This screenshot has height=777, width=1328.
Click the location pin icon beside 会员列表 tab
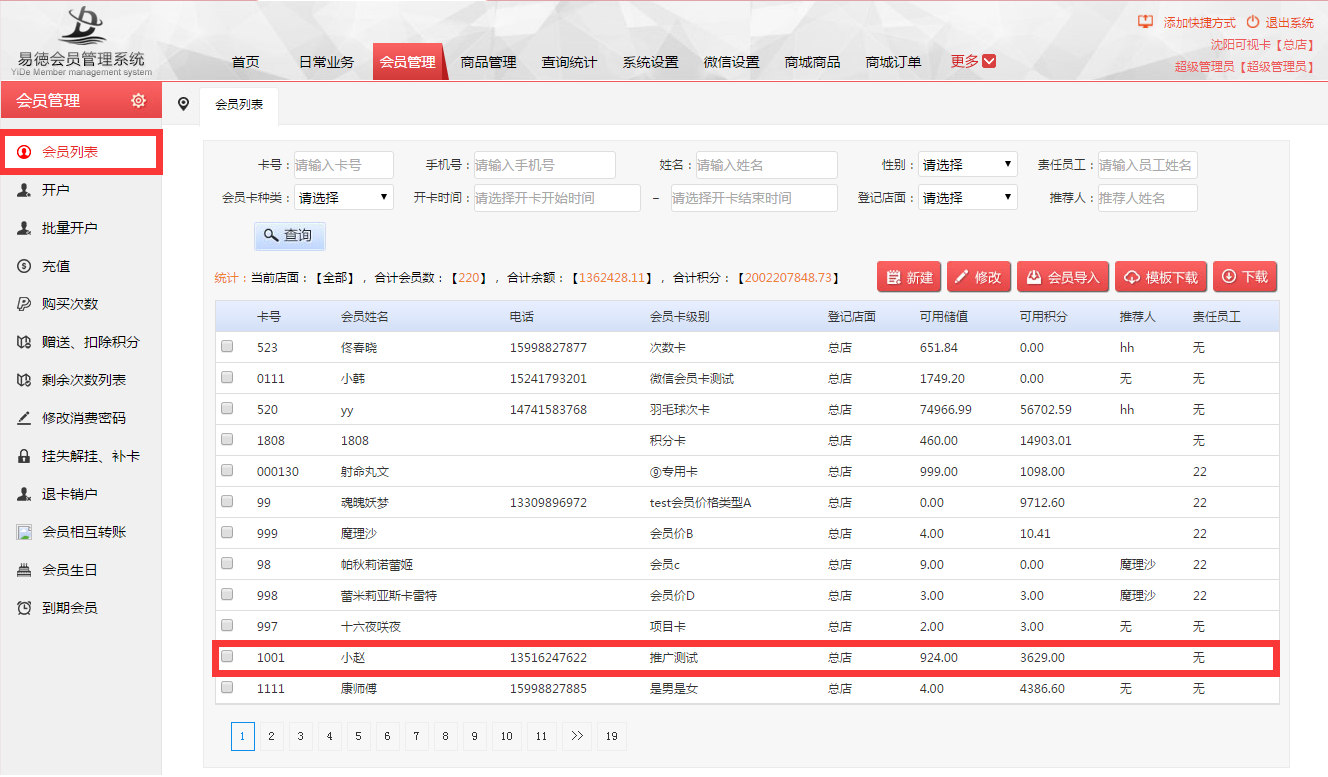tap(183, 104)
